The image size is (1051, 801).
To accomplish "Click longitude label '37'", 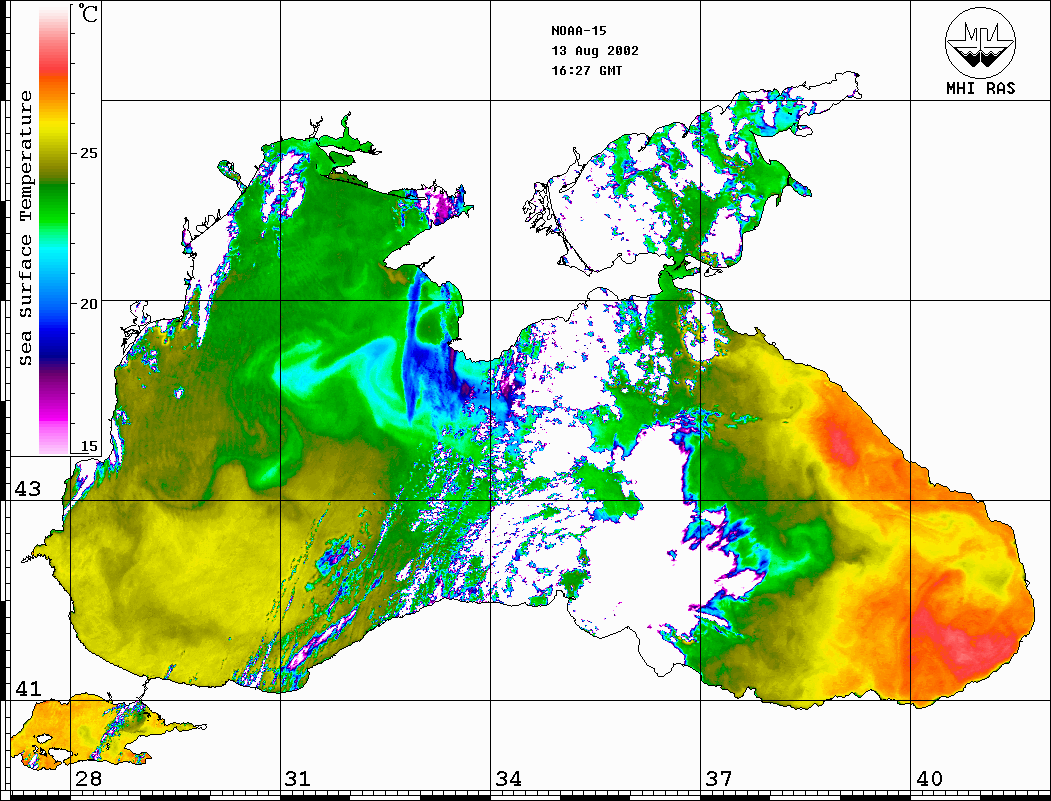I will coord(719,779).
